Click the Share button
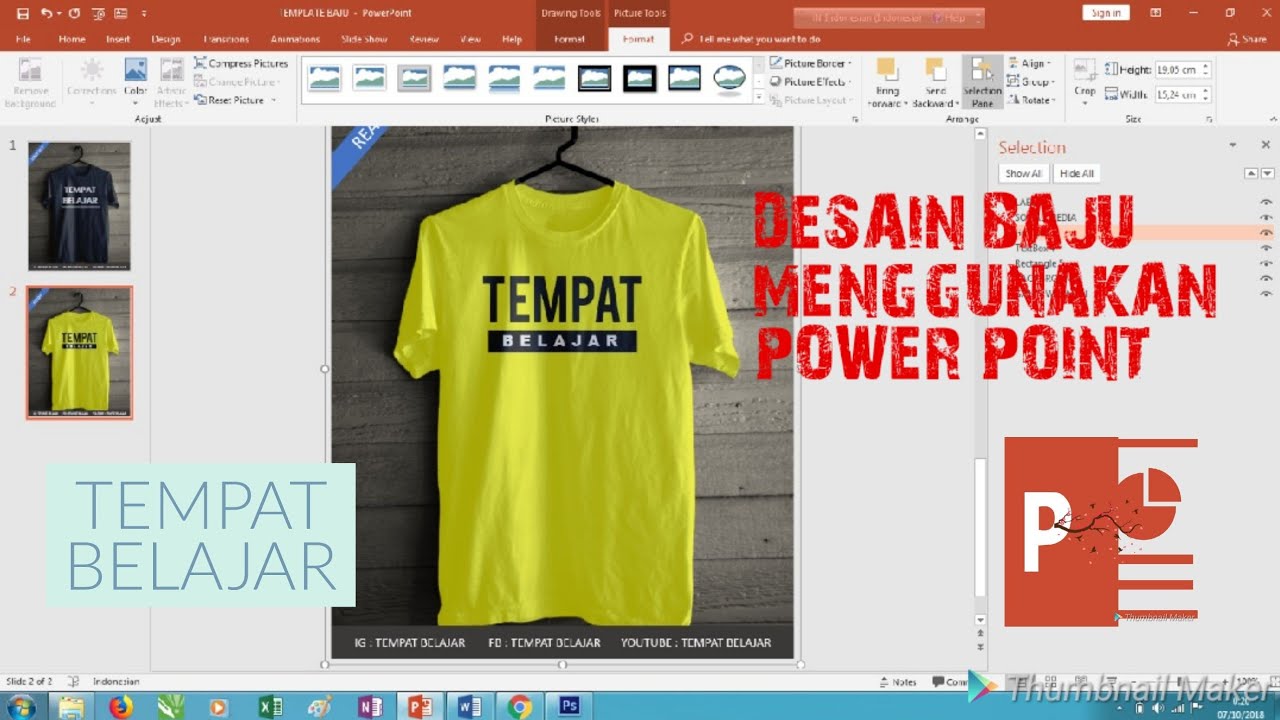The width and height of the screenshot is (1280, 720). click(1247, 39)
